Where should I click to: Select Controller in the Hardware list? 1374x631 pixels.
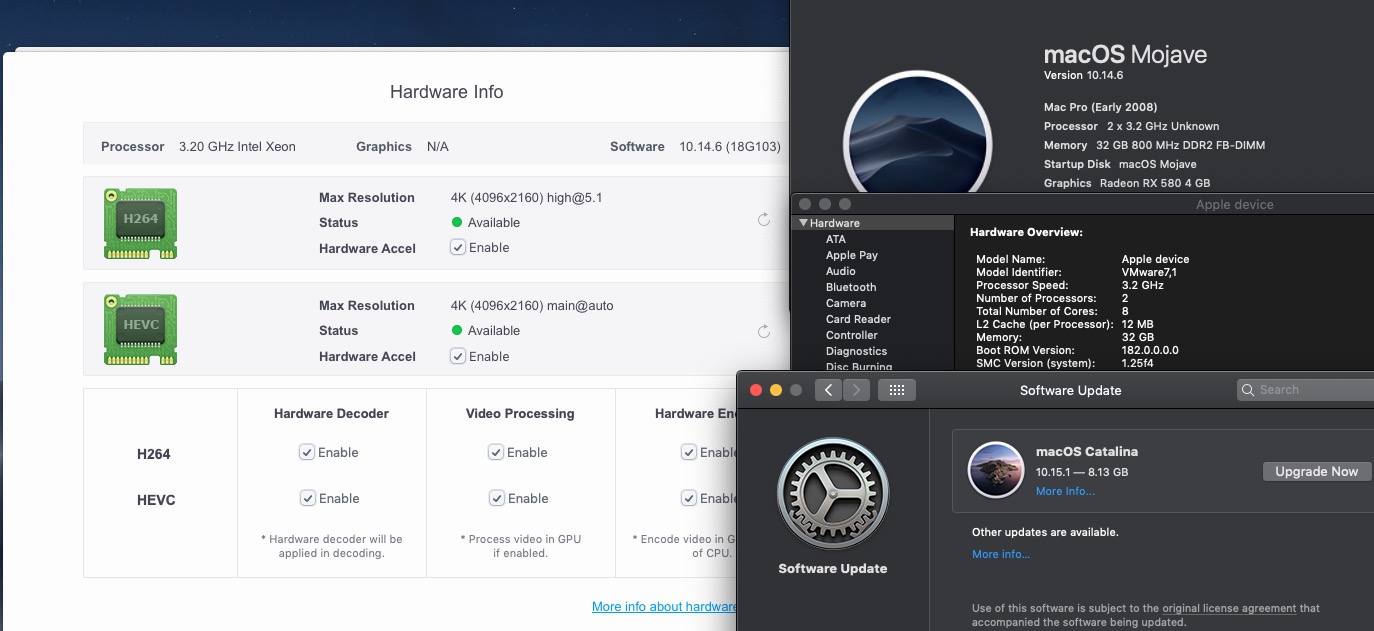852,335
